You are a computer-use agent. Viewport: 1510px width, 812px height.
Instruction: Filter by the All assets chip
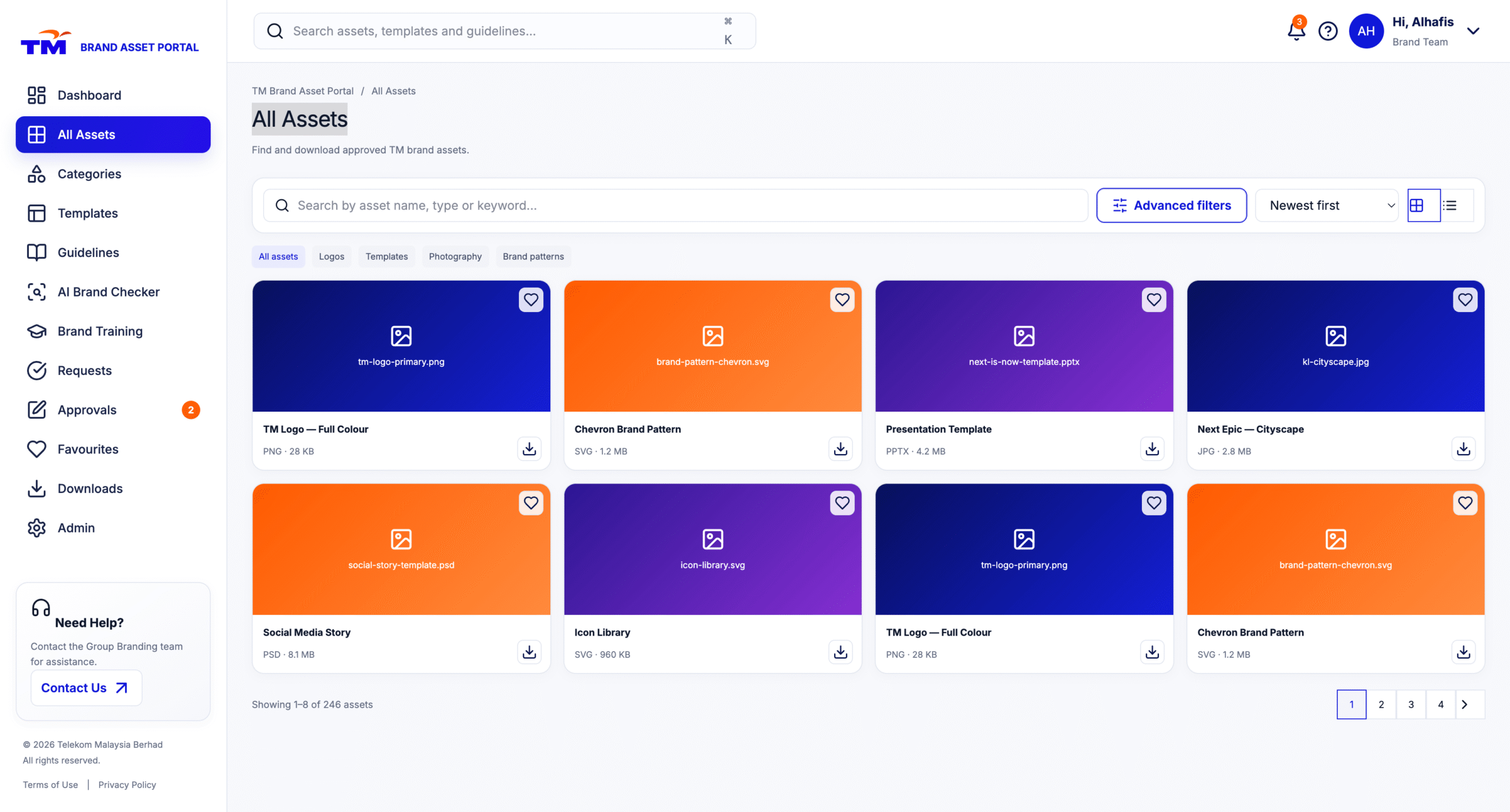[x=278, y=257]
